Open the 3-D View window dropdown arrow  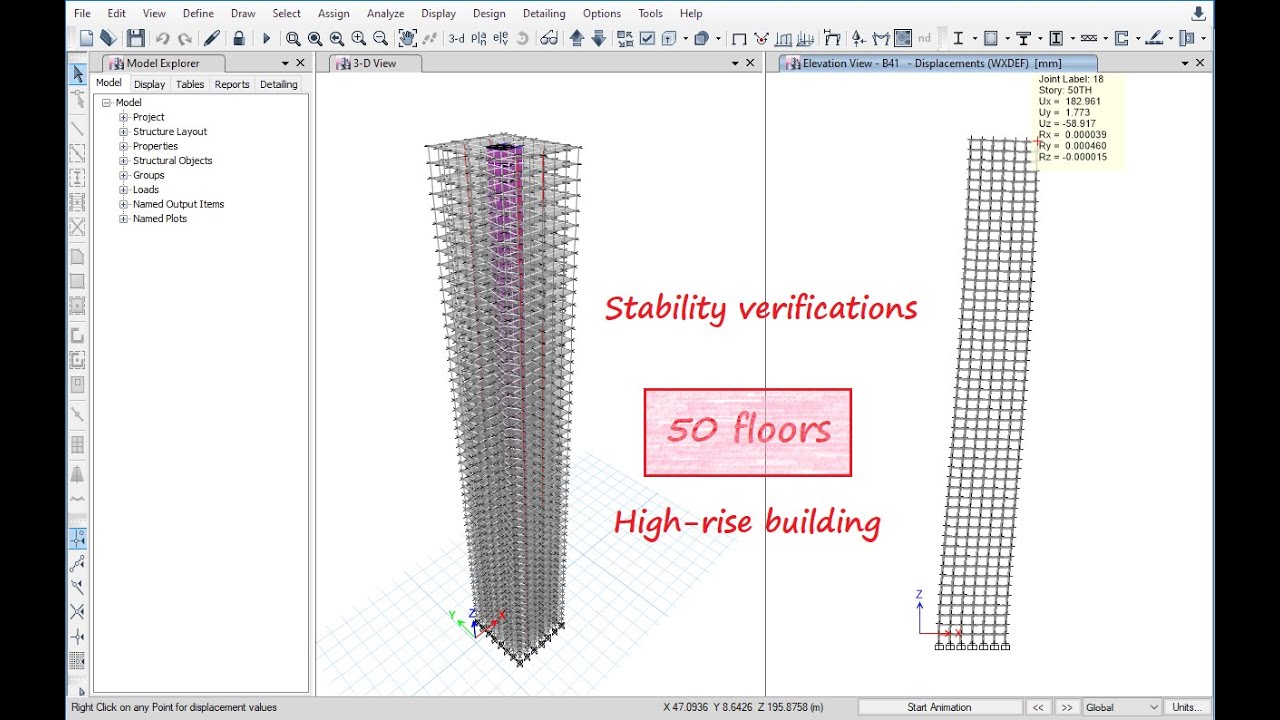[736, 63]
